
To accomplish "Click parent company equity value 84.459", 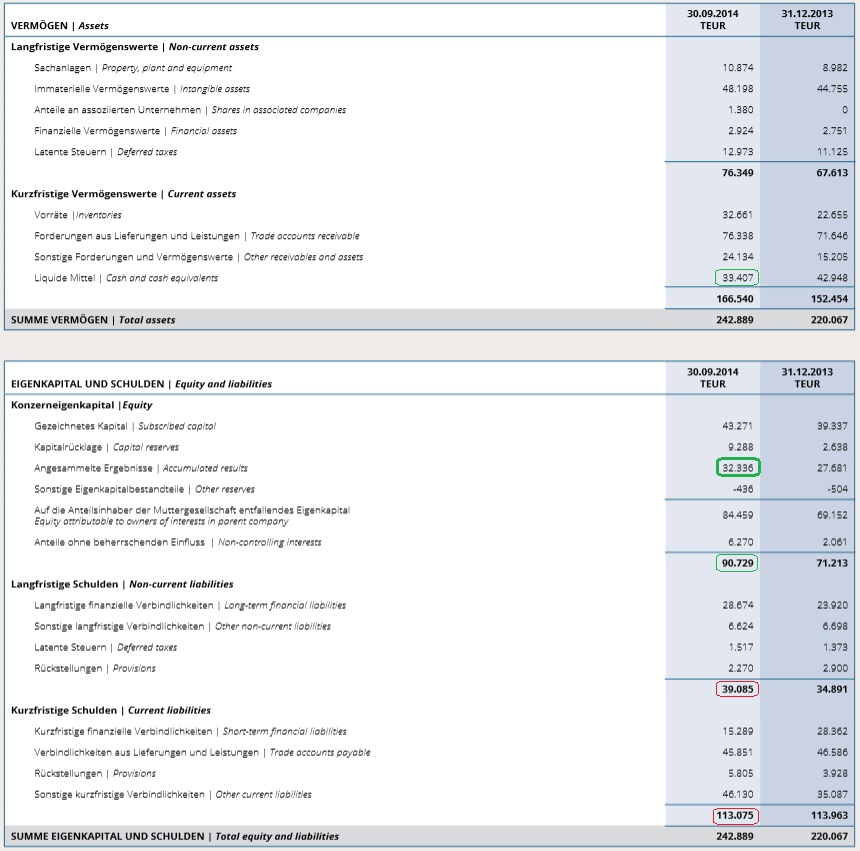I will [x=738, y=515].
